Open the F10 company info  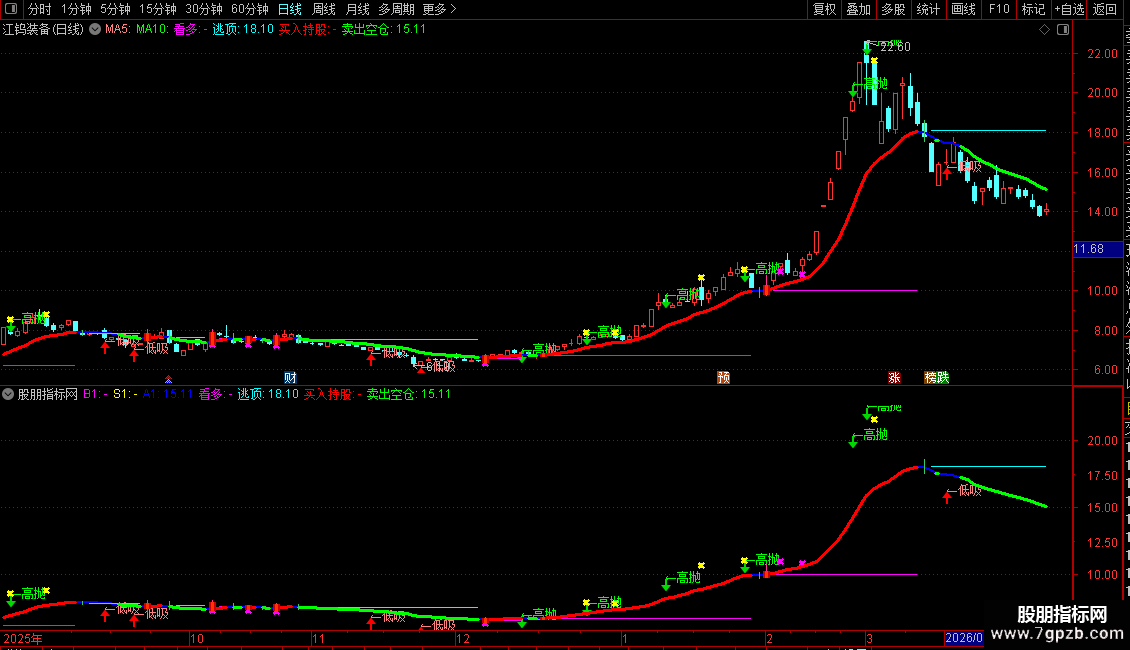999,9
